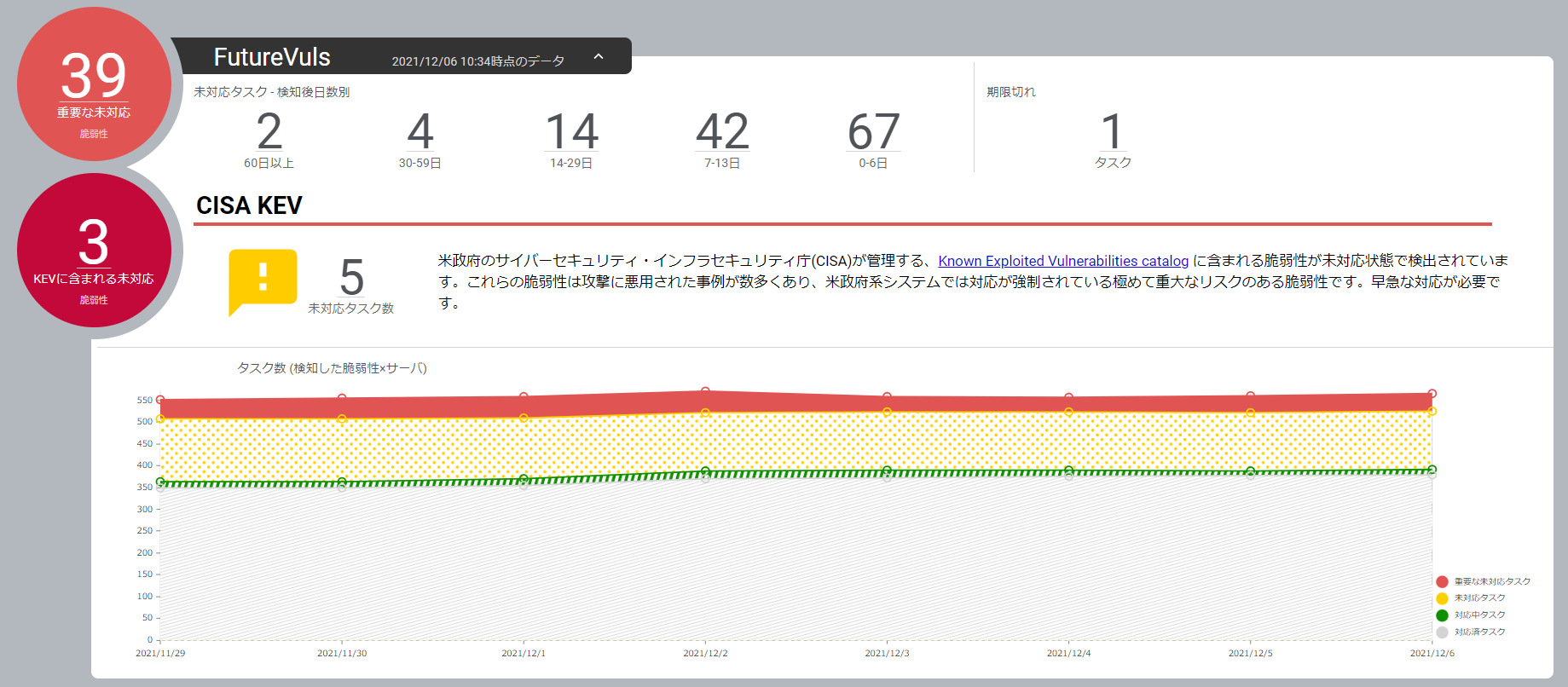Click red data point at 2021/12/2
Viewport: 1568px width, 687px height.
[x=705, y=391]
